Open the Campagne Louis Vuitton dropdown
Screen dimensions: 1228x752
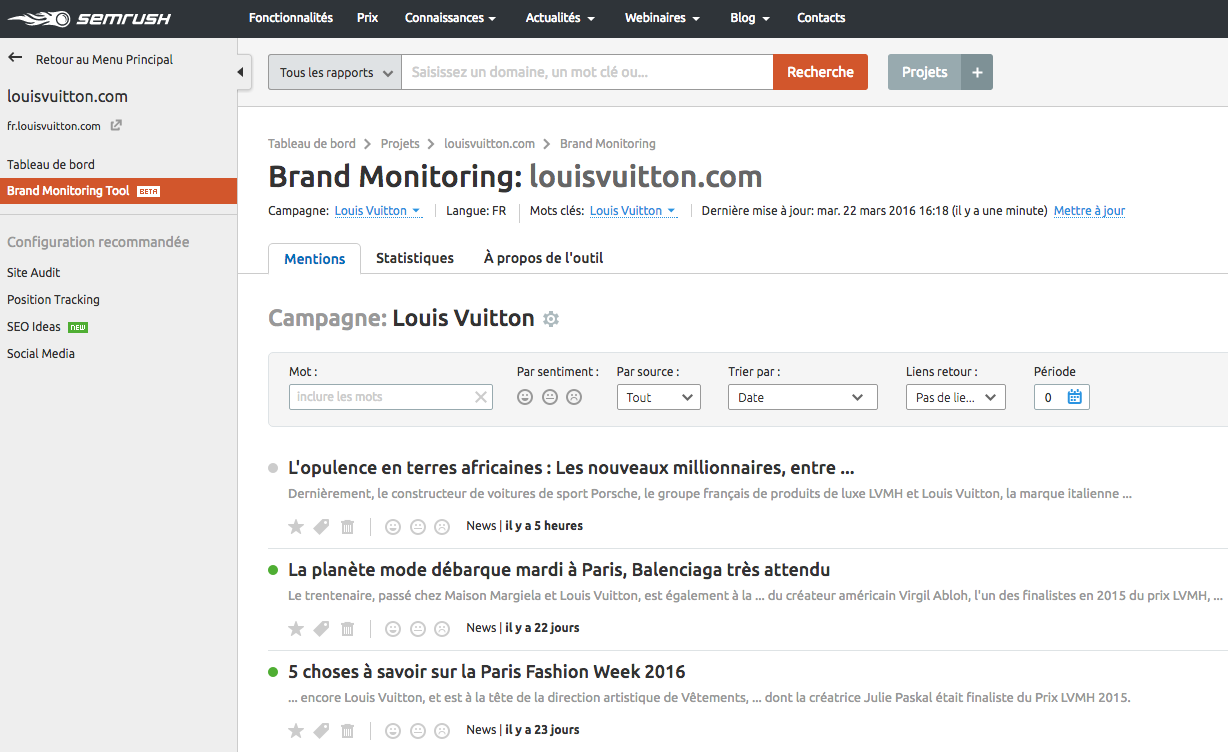[x=378, y=211]
